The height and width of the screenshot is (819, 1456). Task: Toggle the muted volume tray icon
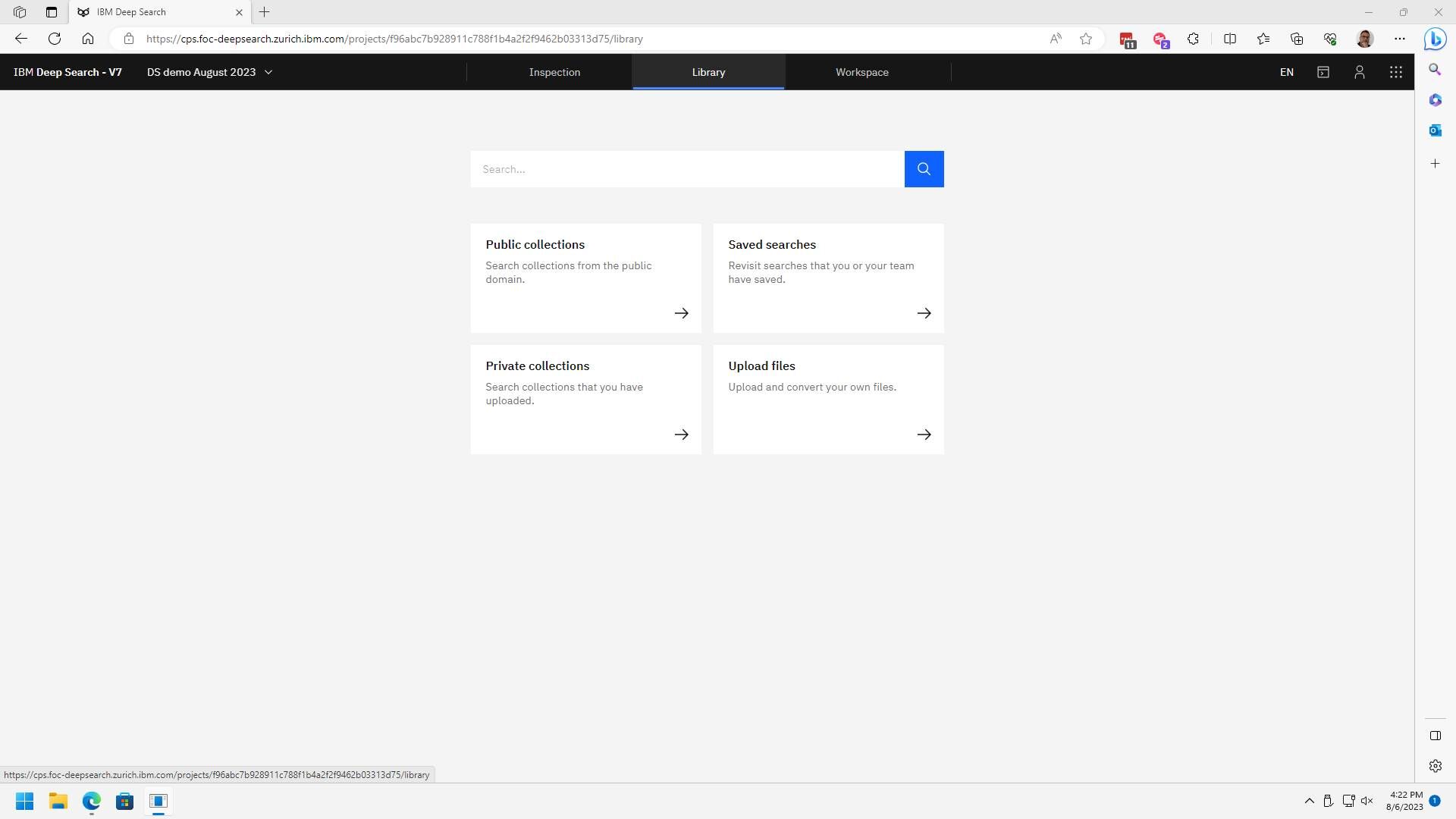[1367, 801]
